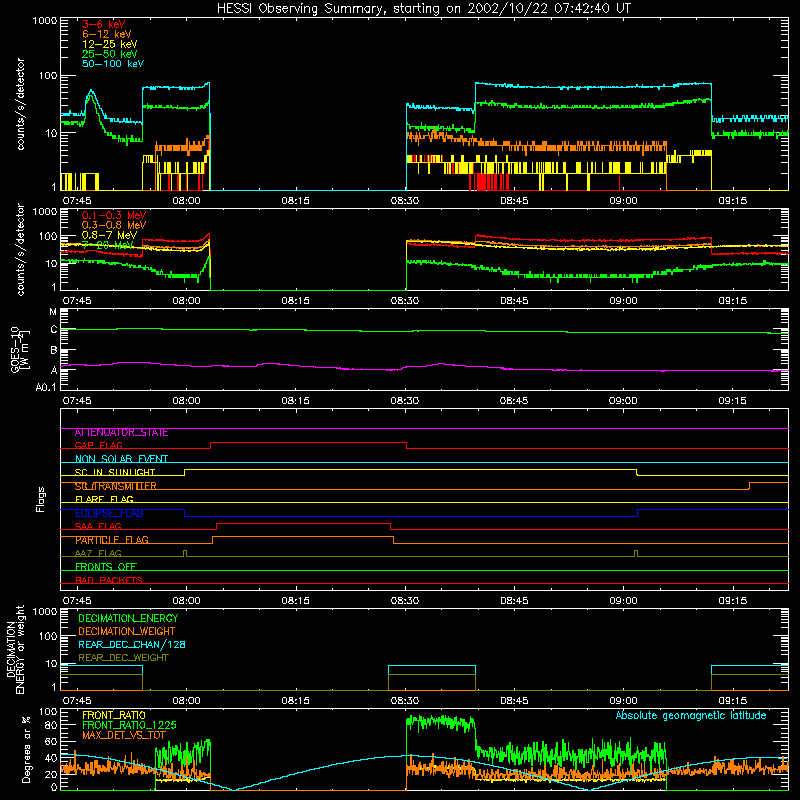Select the yellow 12-25 keV legend label
This screenshot has width=800, height=800.
(110, 44)
